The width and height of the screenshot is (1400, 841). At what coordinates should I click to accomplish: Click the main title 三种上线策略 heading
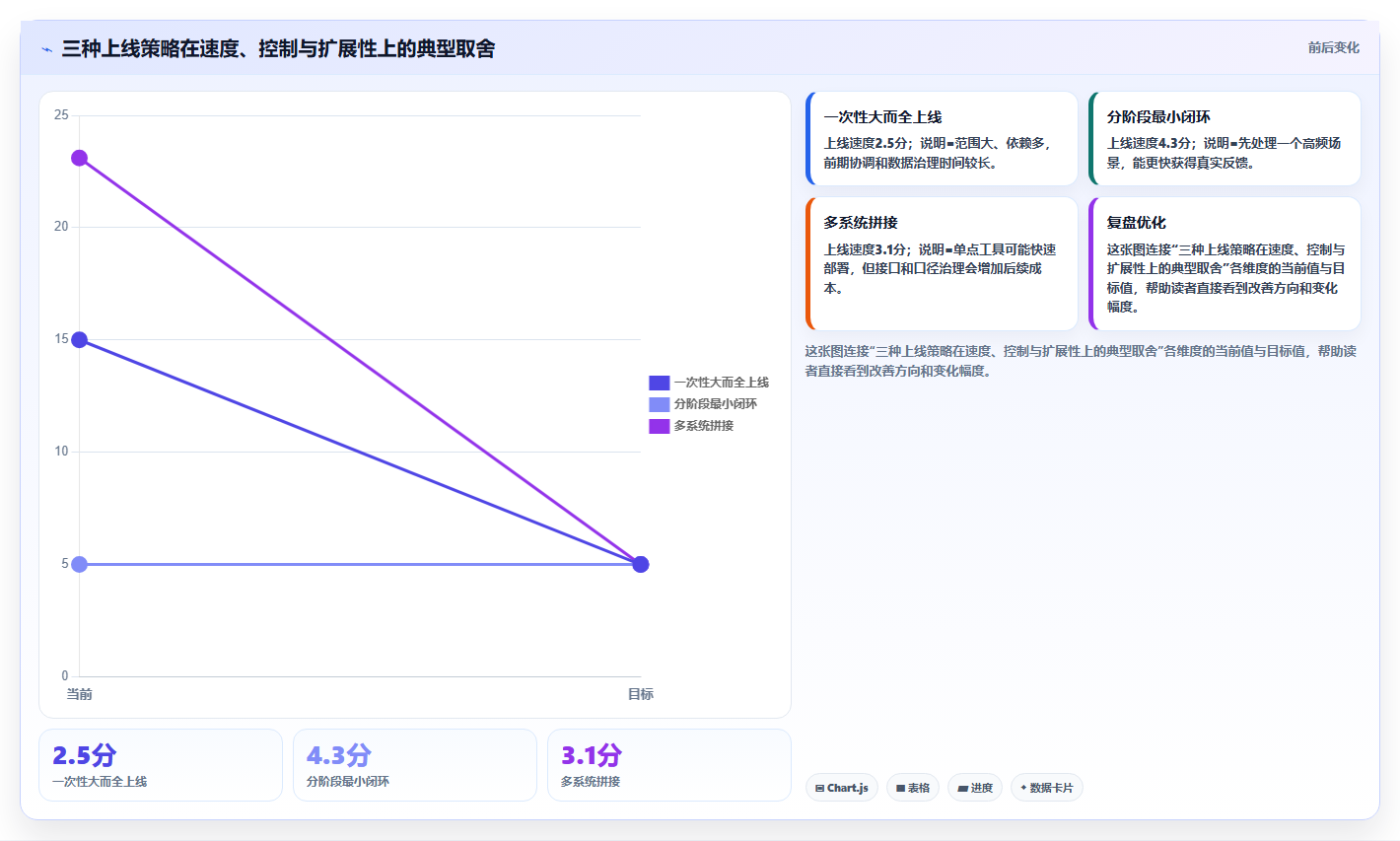278,48
